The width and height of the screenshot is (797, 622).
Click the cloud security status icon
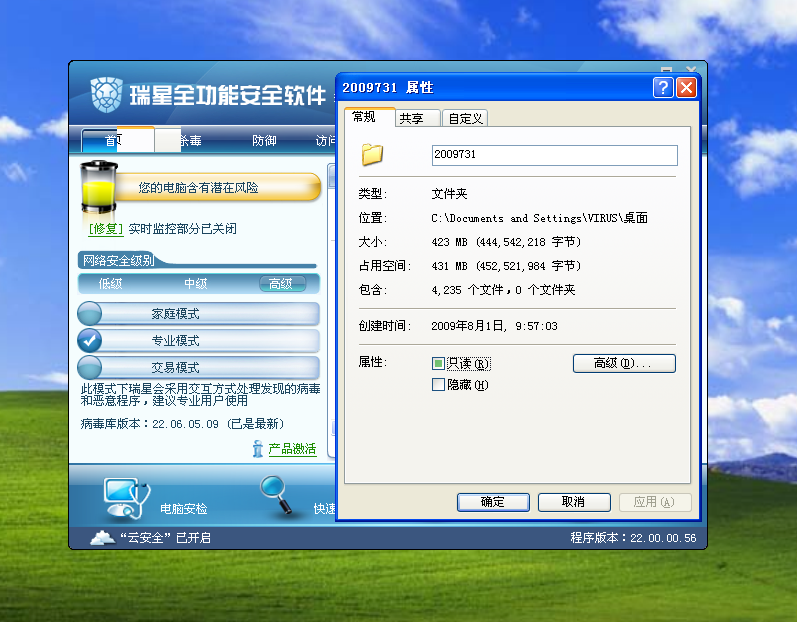pyautogui.click(x=102, y=538)
